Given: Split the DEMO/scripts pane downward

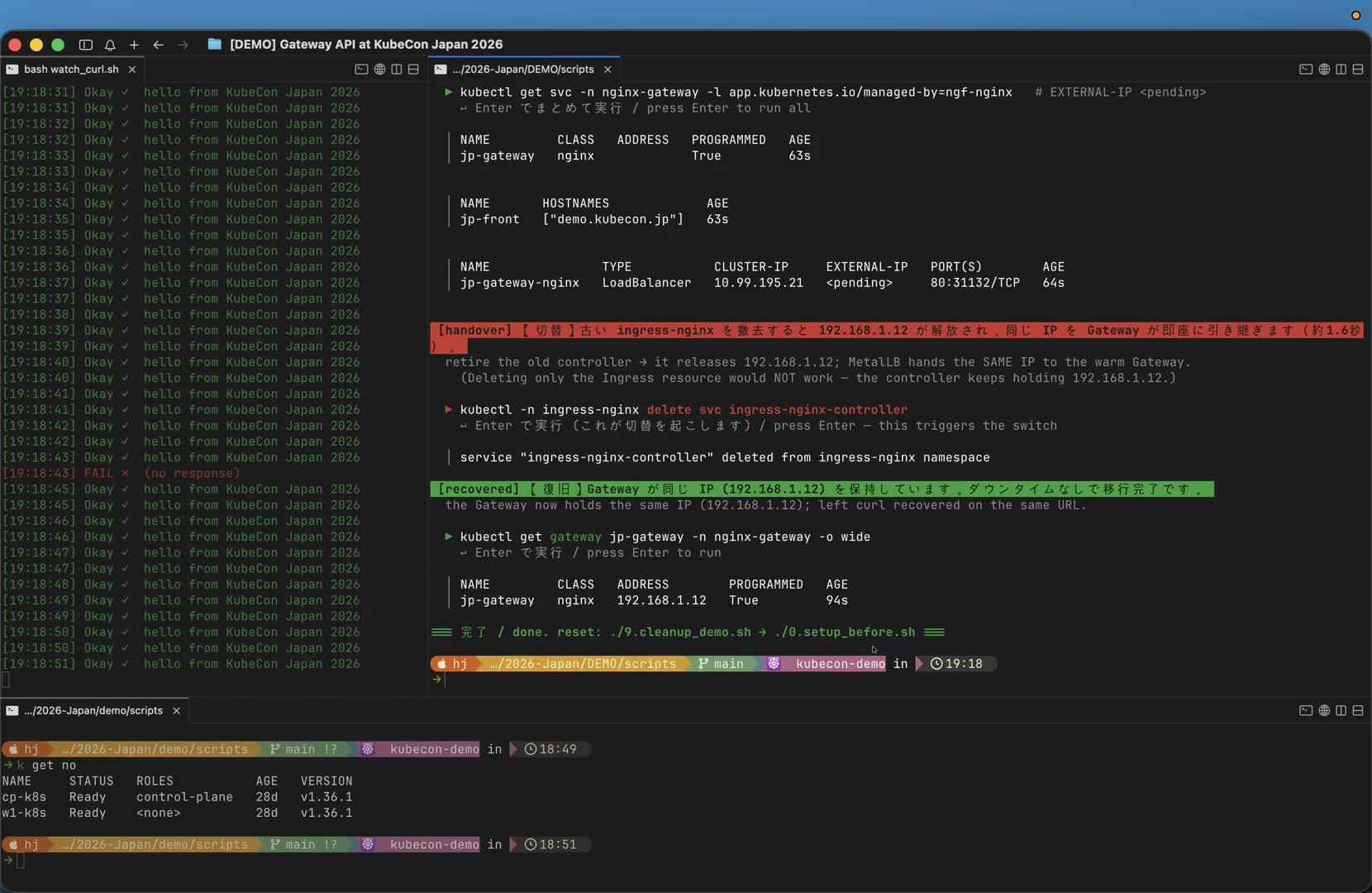Looking at the screenshot, I should pyautogui.click(x=1357, y=69).
